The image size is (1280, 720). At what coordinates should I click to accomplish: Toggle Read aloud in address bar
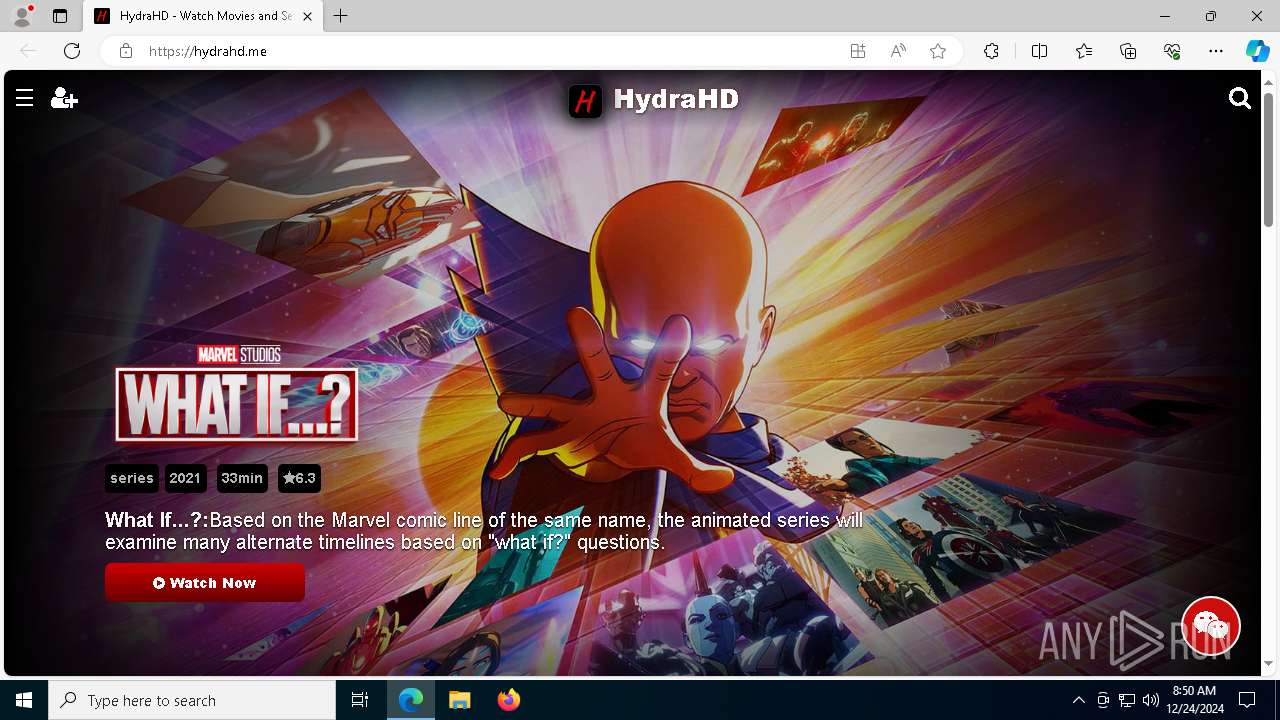898,51
